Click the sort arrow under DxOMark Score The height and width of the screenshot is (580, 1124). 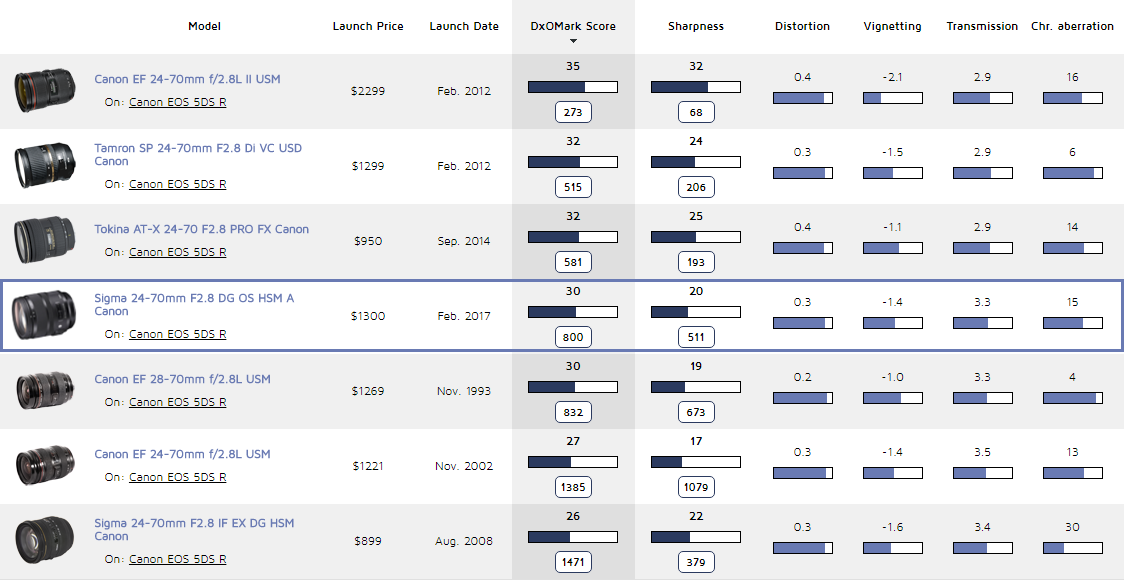point(573,41)
